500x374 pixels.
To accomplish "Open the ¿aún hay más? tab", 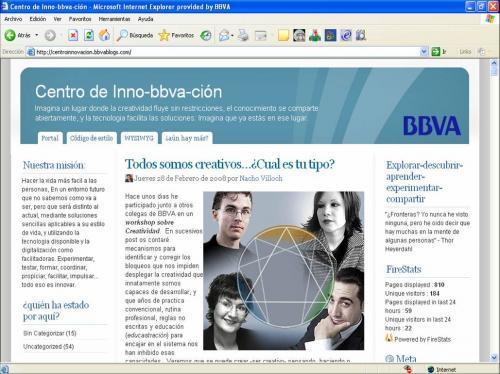I will 187,138.
